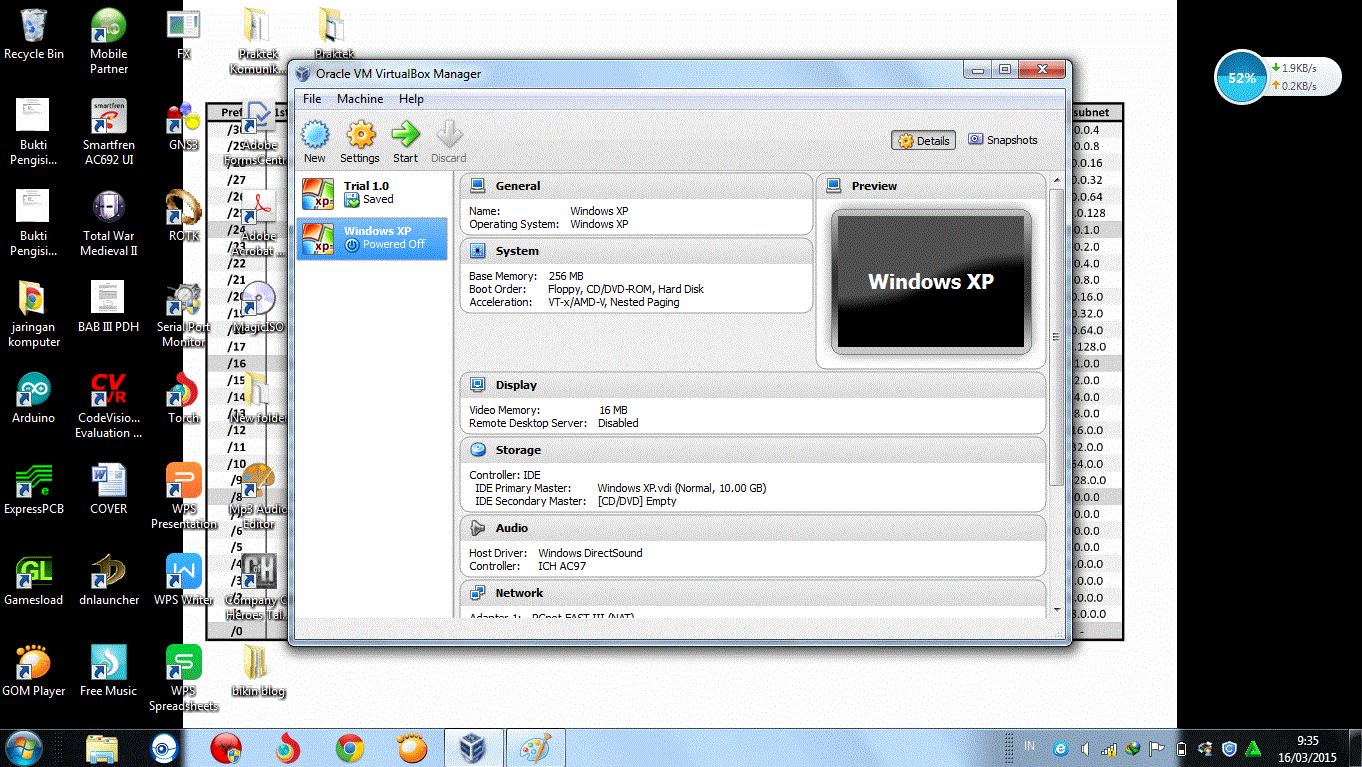The width and height of the screenshot is (1362, 767).
Task: Open the GOM Player desktop icon
Action: pos(33,671)
